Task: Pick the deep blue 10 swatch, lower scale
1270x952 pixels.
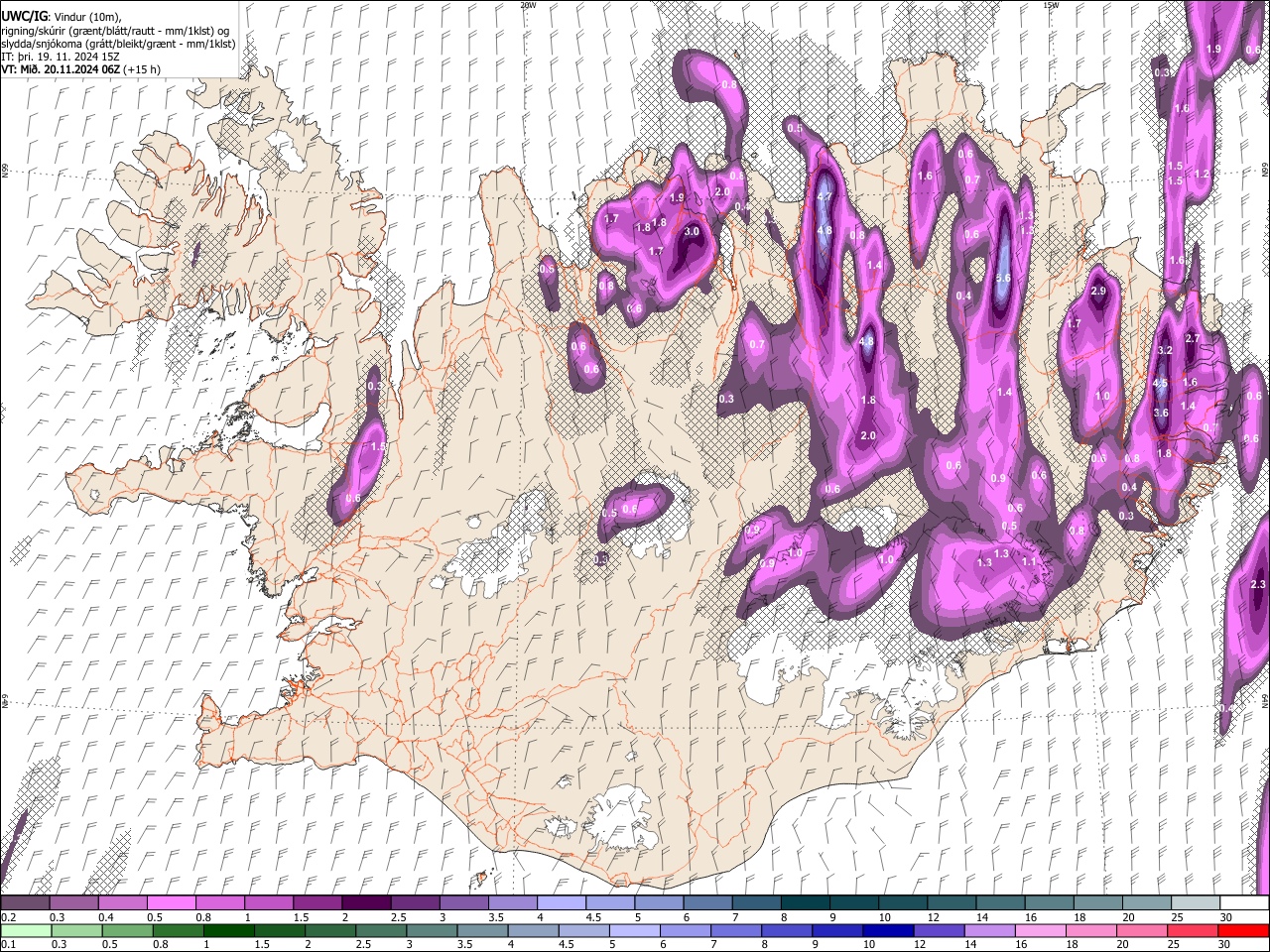Action: click(888, 930)
